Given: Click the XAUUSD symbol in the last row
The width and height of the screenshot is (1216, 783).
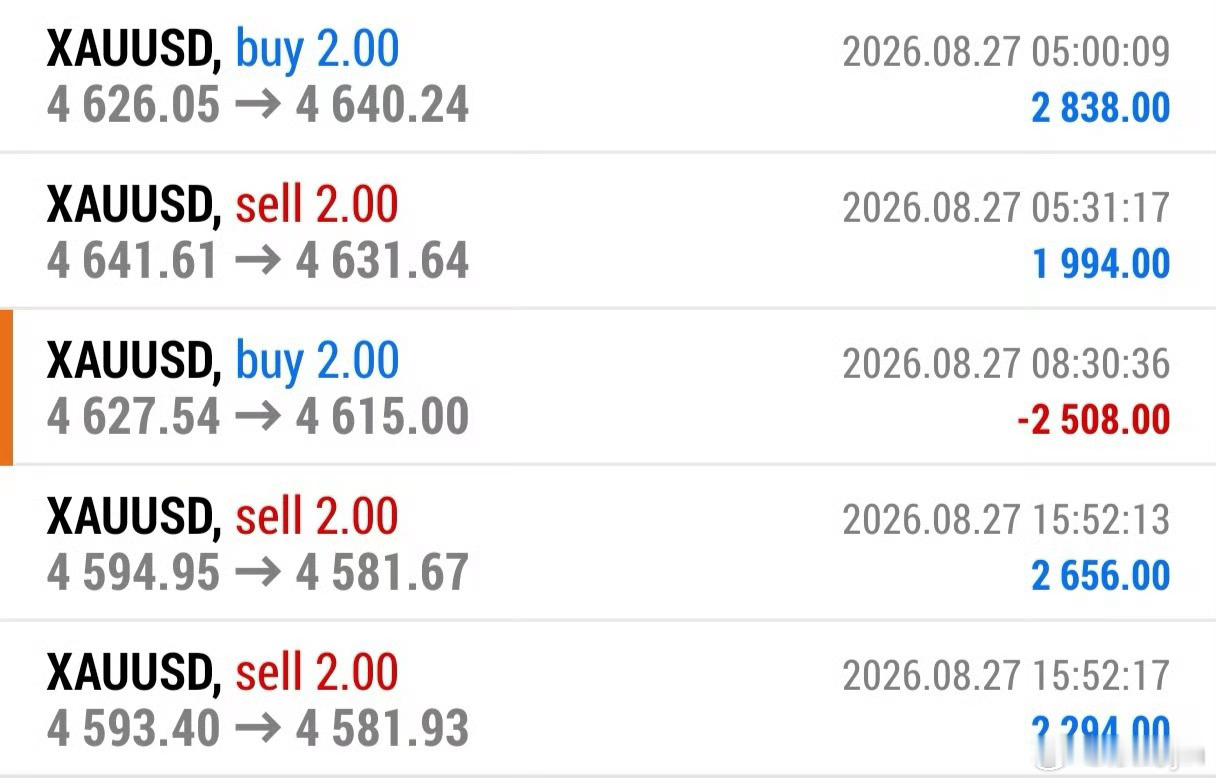Looking at the screenshot, I should tap(134, 674).
